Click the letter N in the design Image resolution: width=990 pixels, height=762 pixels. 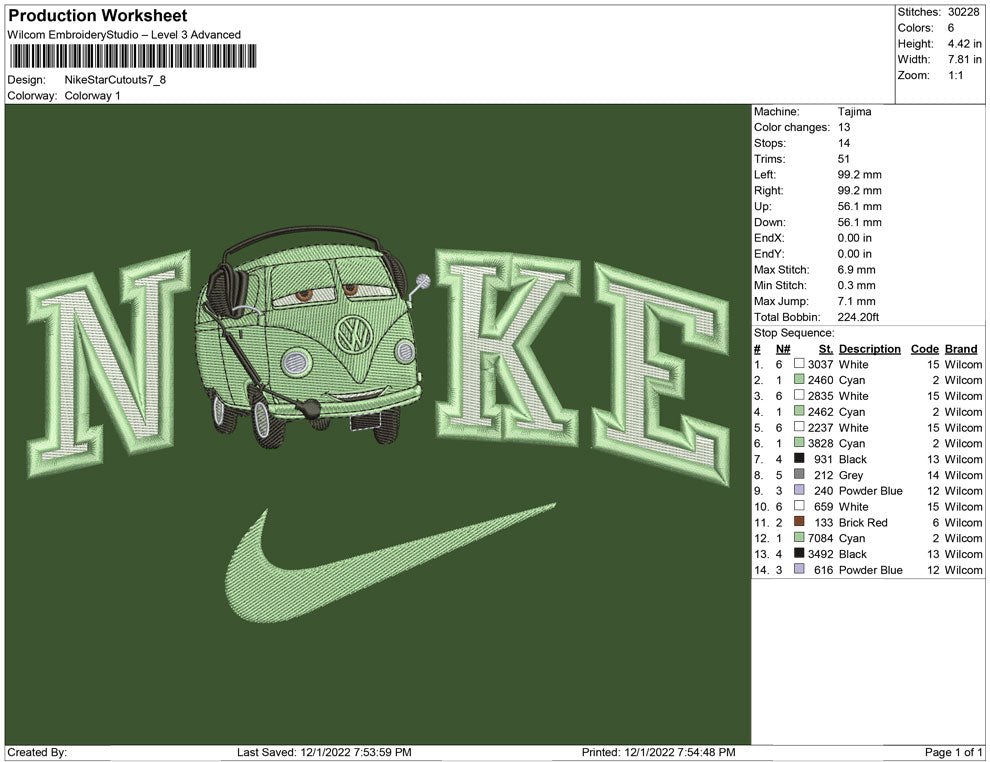[x=109, y=365]
